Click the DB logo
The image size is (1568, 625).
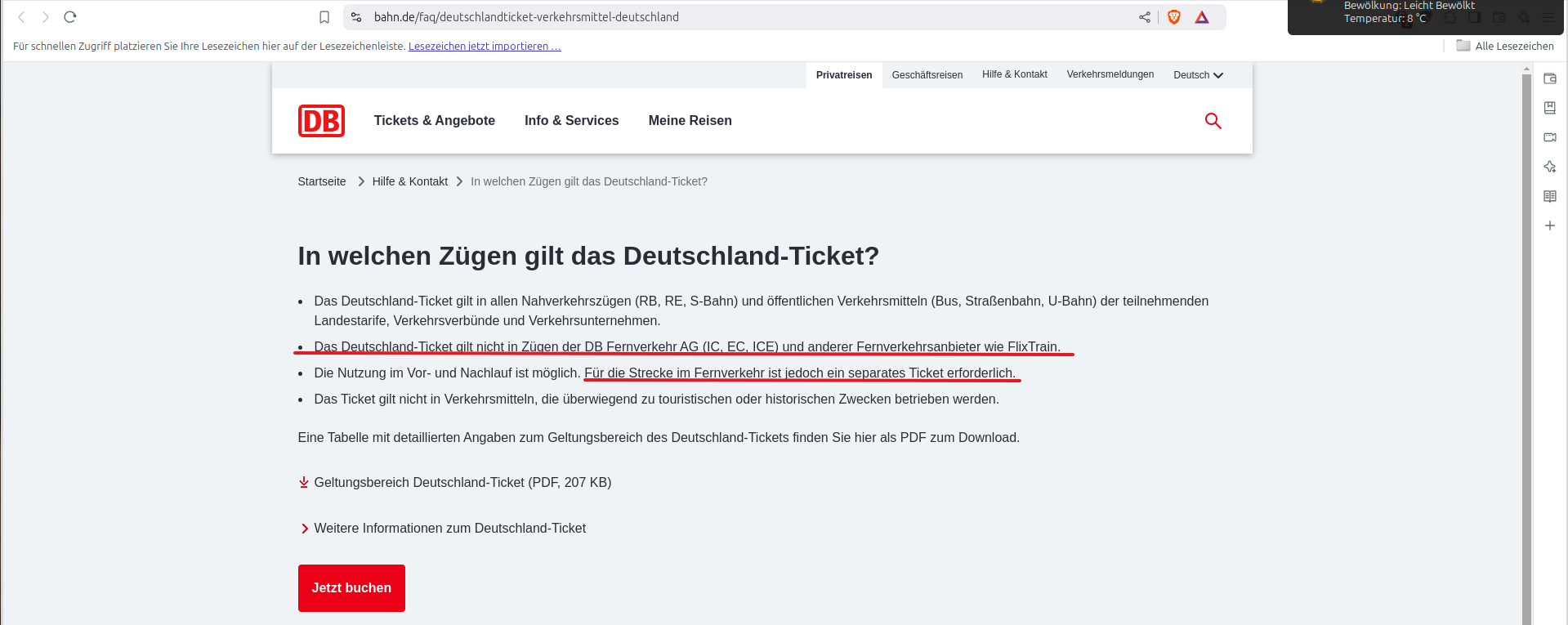tap(321, 121)
